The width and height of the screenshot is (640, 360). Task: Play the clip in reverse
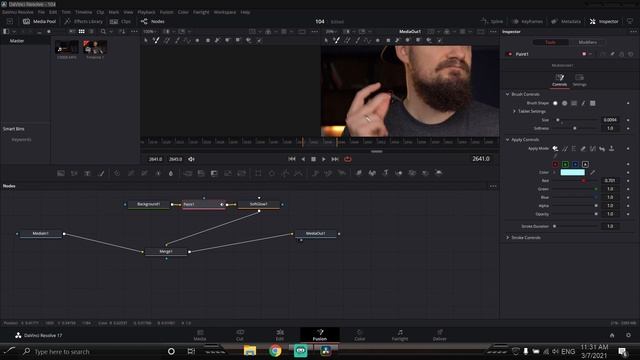pyautogui.click(x=303, y=159)
